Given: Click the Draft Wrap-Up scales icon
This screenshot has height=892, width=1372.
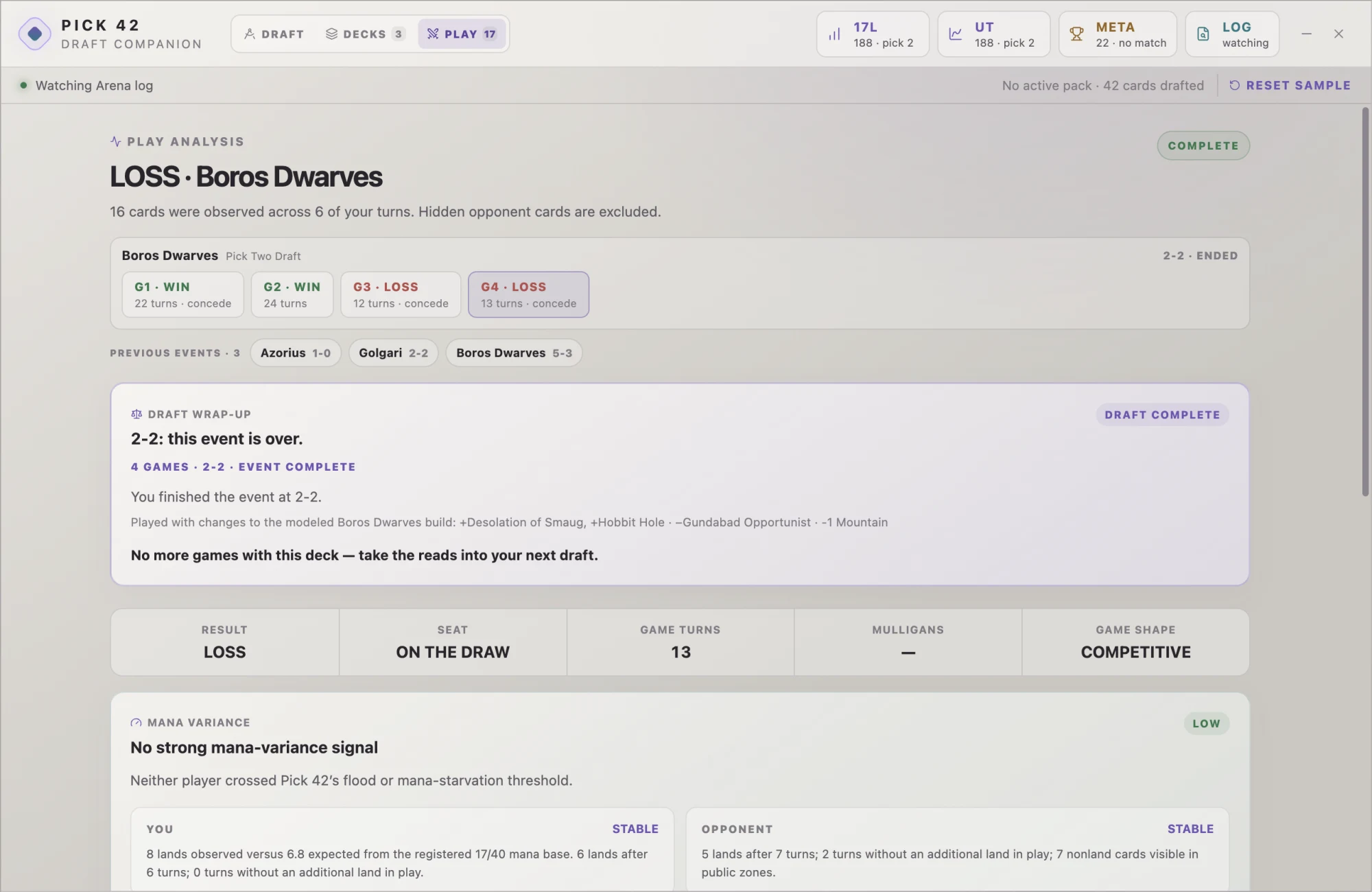Looking at the screenshot, I should [137, 414].
